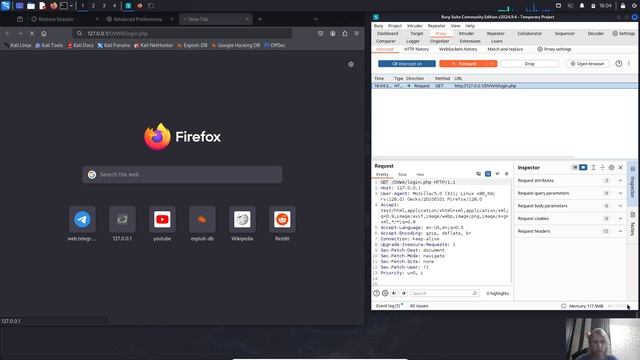Open the Burp menu in menu bar
Viewport: 640px width, 360px height.
(378, 26)
